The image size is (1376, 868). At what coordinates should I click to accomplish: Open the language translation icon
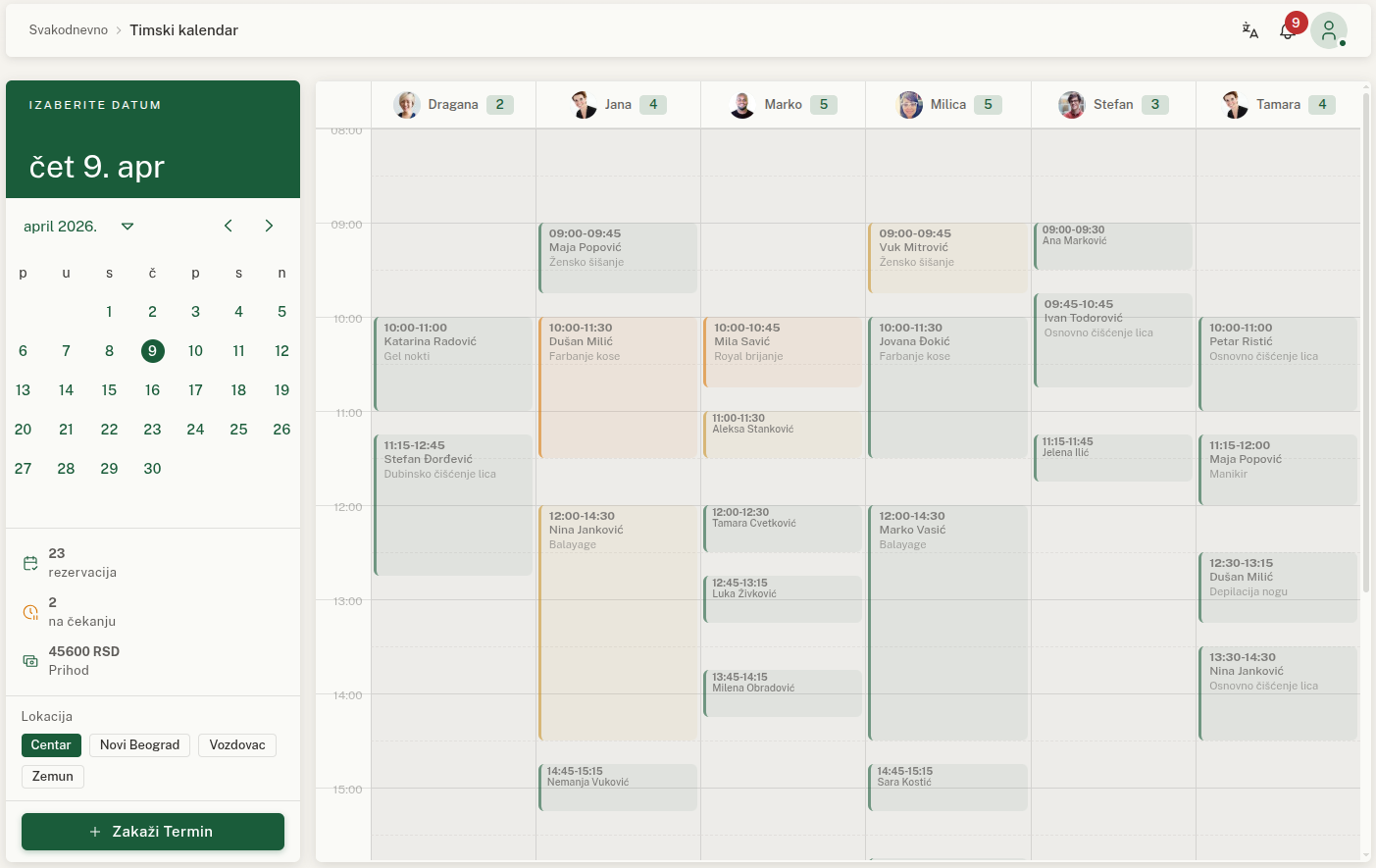1249,30
